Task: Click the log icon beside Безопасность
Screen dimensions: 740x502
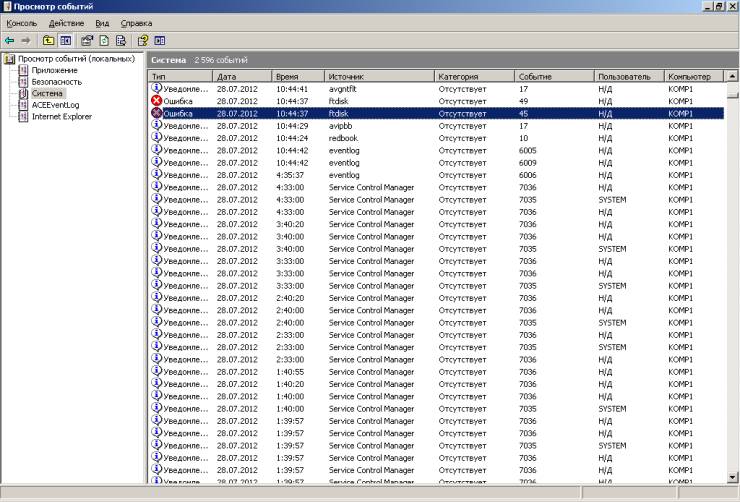Action: pyautogui.click(x=23, y=82)
